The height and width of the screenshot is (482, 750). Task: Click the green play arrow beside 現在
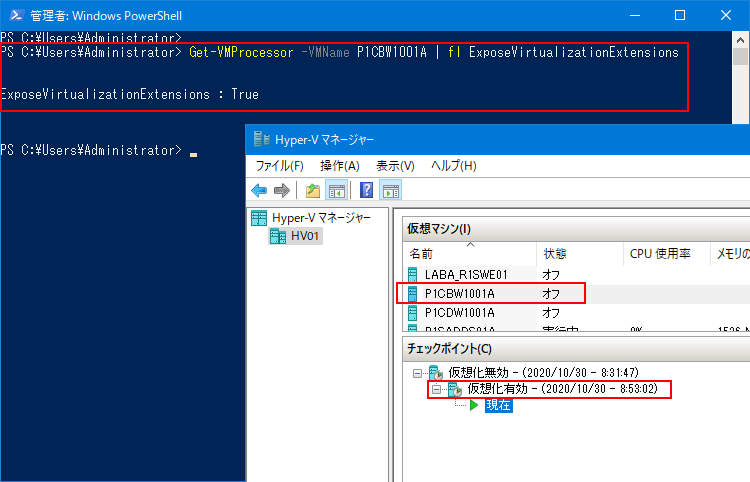[474, 405]
